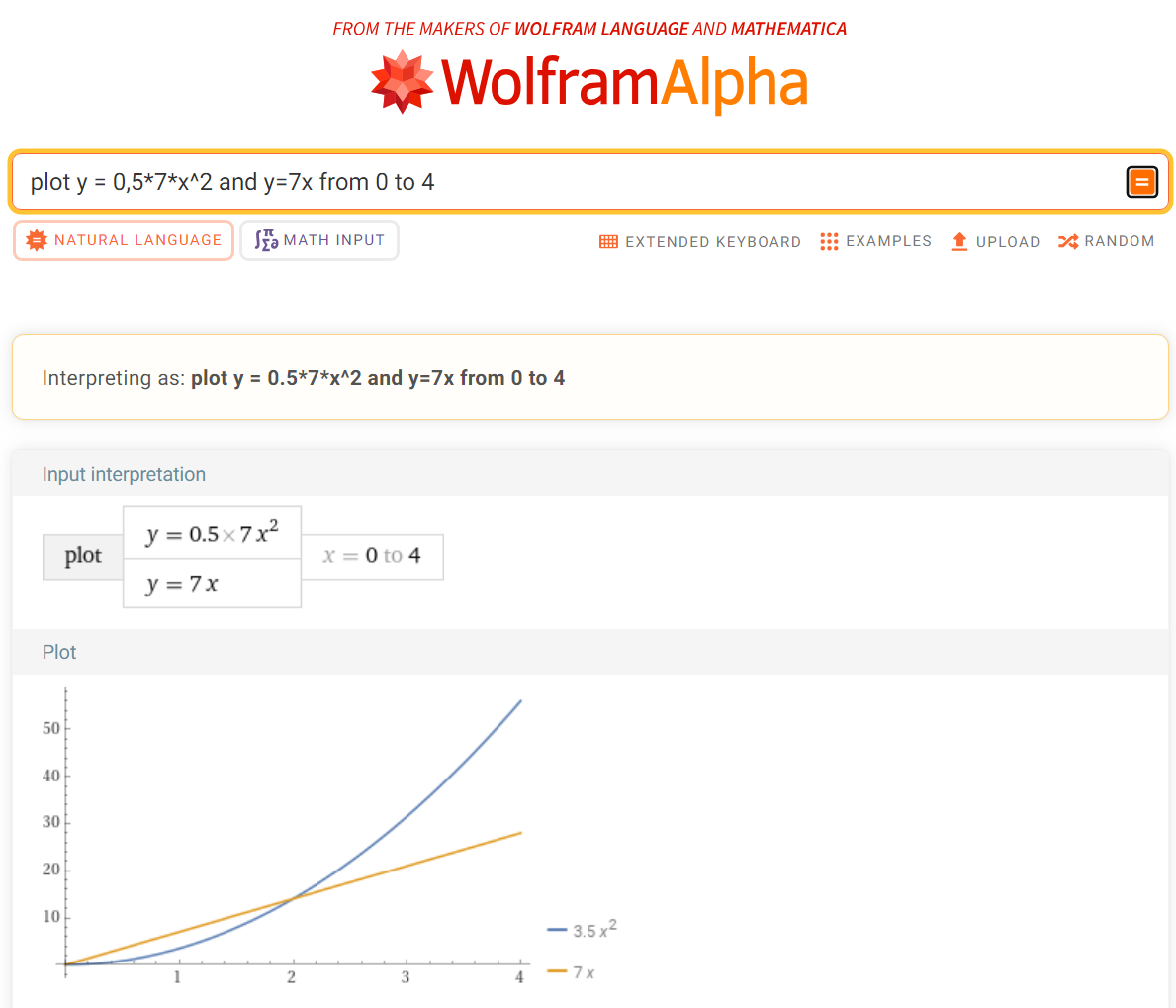The image size is (1176, 1008).
Task: Click the 'x = 0 to 4' range cell
Action: tap(372, 557)
